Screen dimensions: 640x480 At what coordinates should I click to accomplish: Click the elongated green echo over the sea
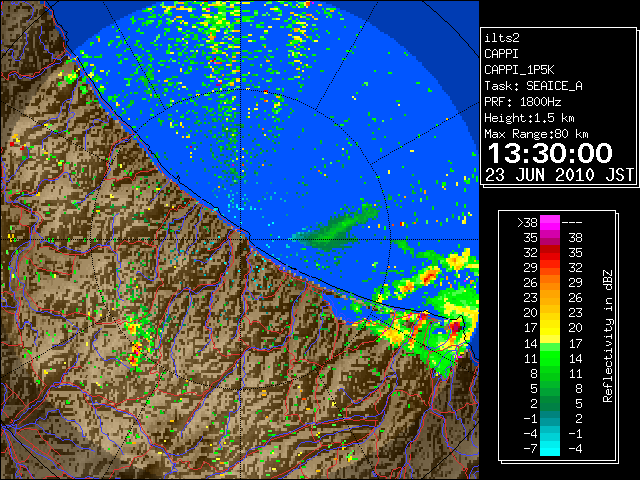338,229
